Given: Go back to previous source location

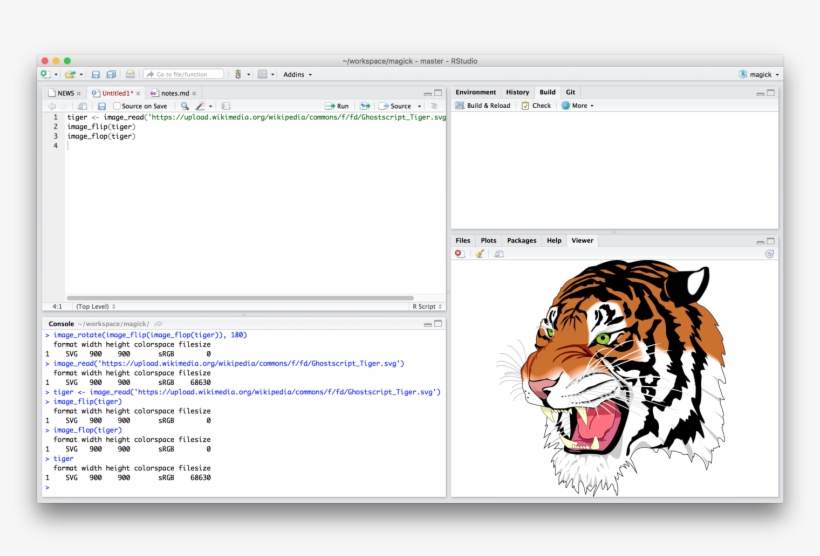Looking at the screenshot, I should (x=52, y=106).
